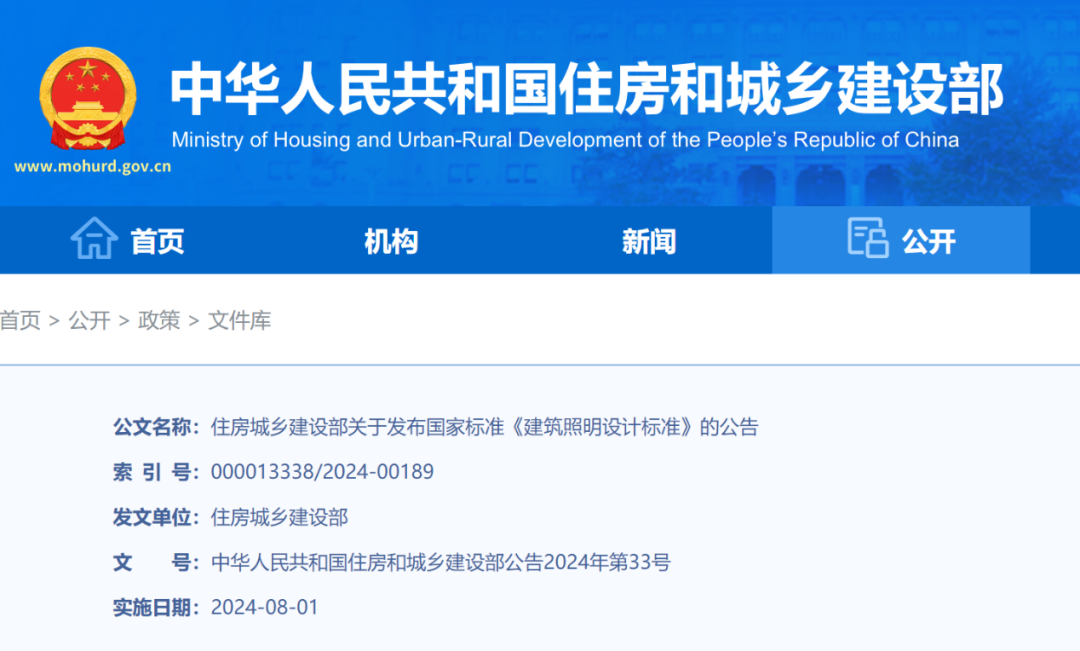Click the 中华人民共和国住房和城乡建设部 header title
This screenshot has height=651, width=1080.
click(x=587, y=89)
